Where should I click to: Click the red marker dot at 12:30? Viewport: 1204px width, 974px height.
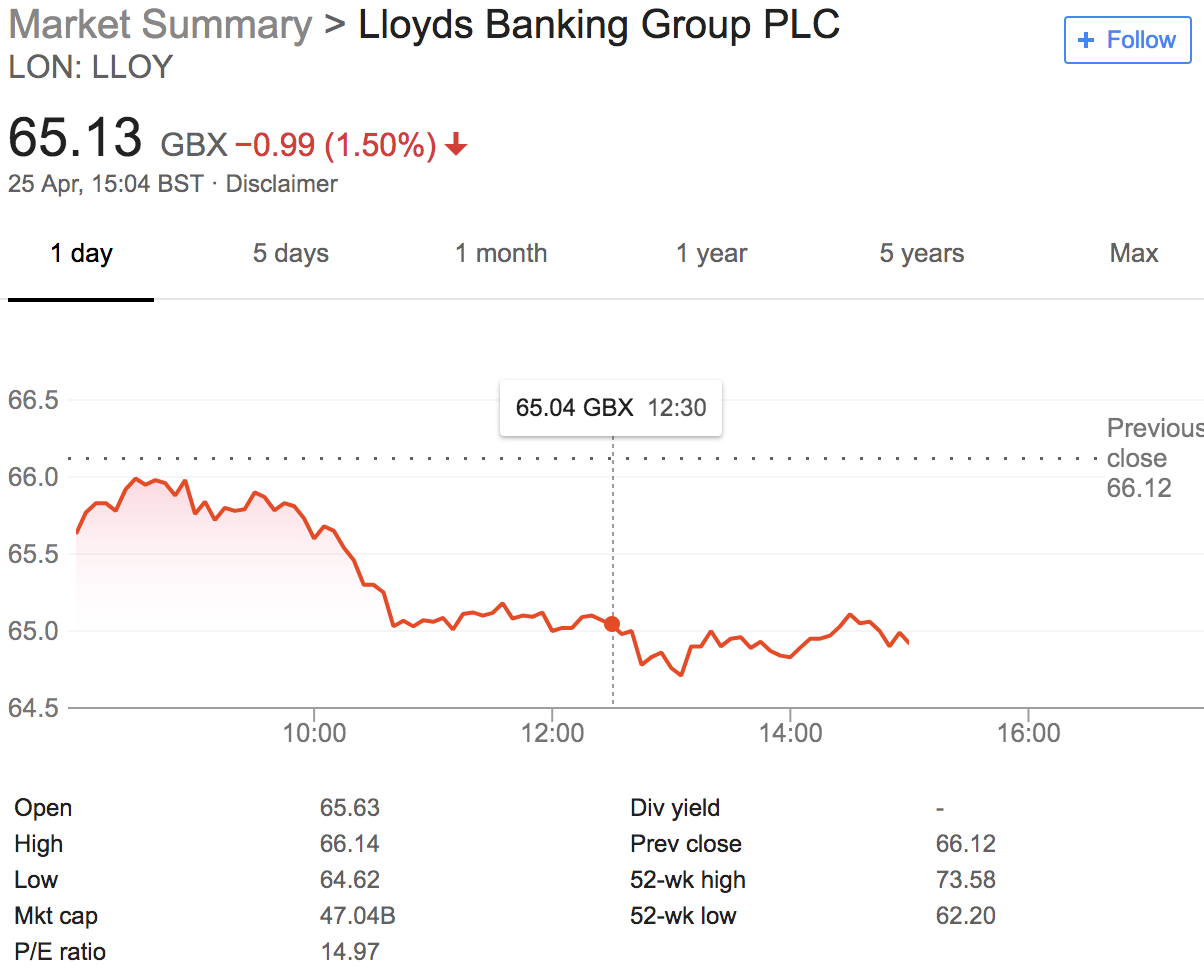(x=612, y=623)
